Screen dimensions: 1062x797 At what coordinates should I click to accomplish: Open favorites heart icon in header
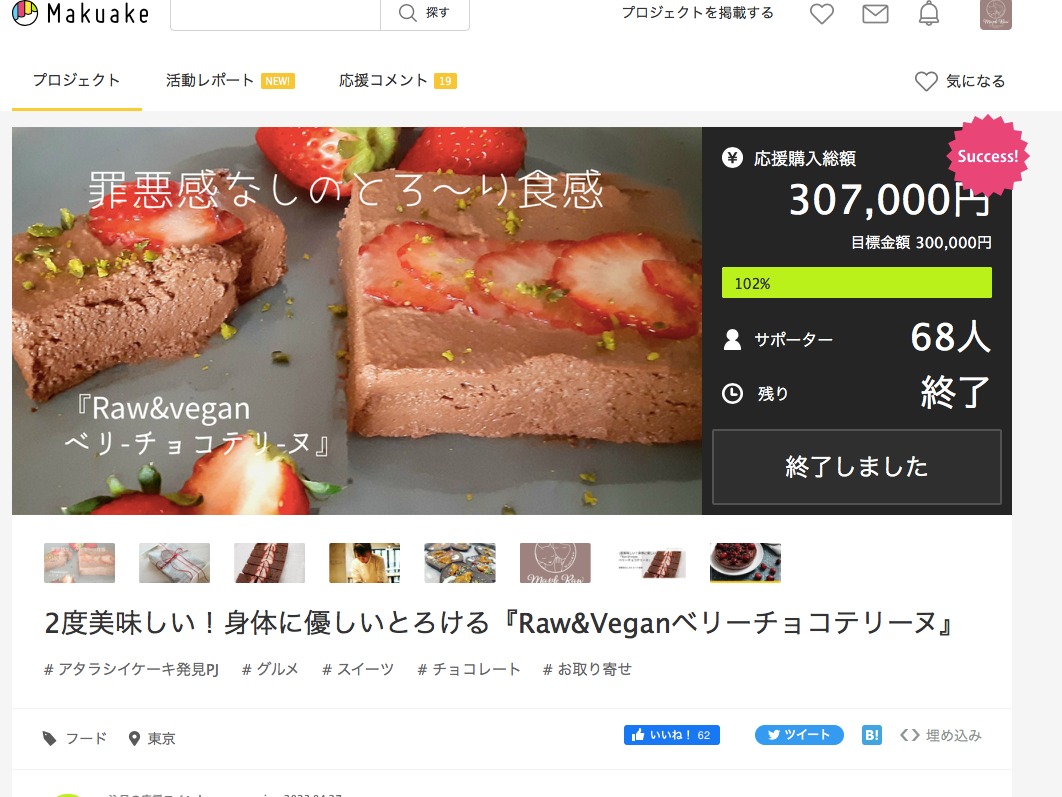pos(822,14)
